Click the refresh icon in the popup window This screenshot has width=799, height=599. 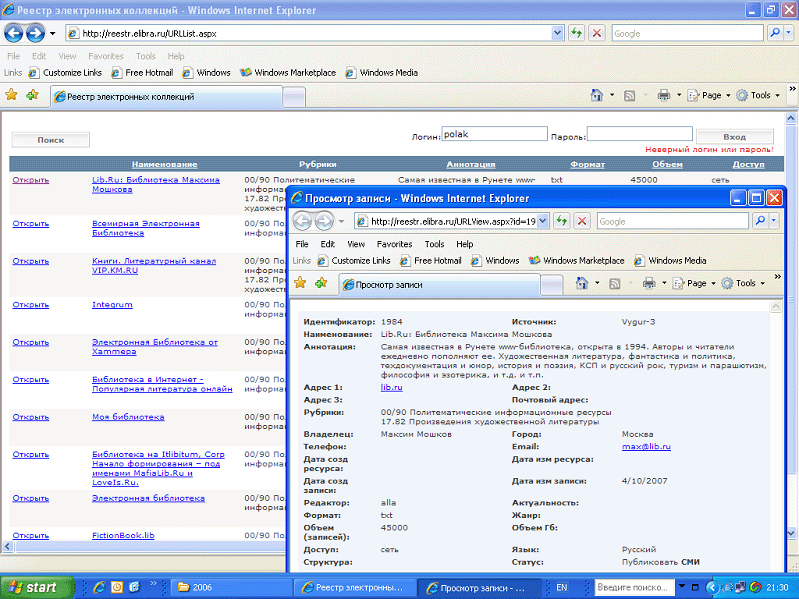[x=562, y=221]
